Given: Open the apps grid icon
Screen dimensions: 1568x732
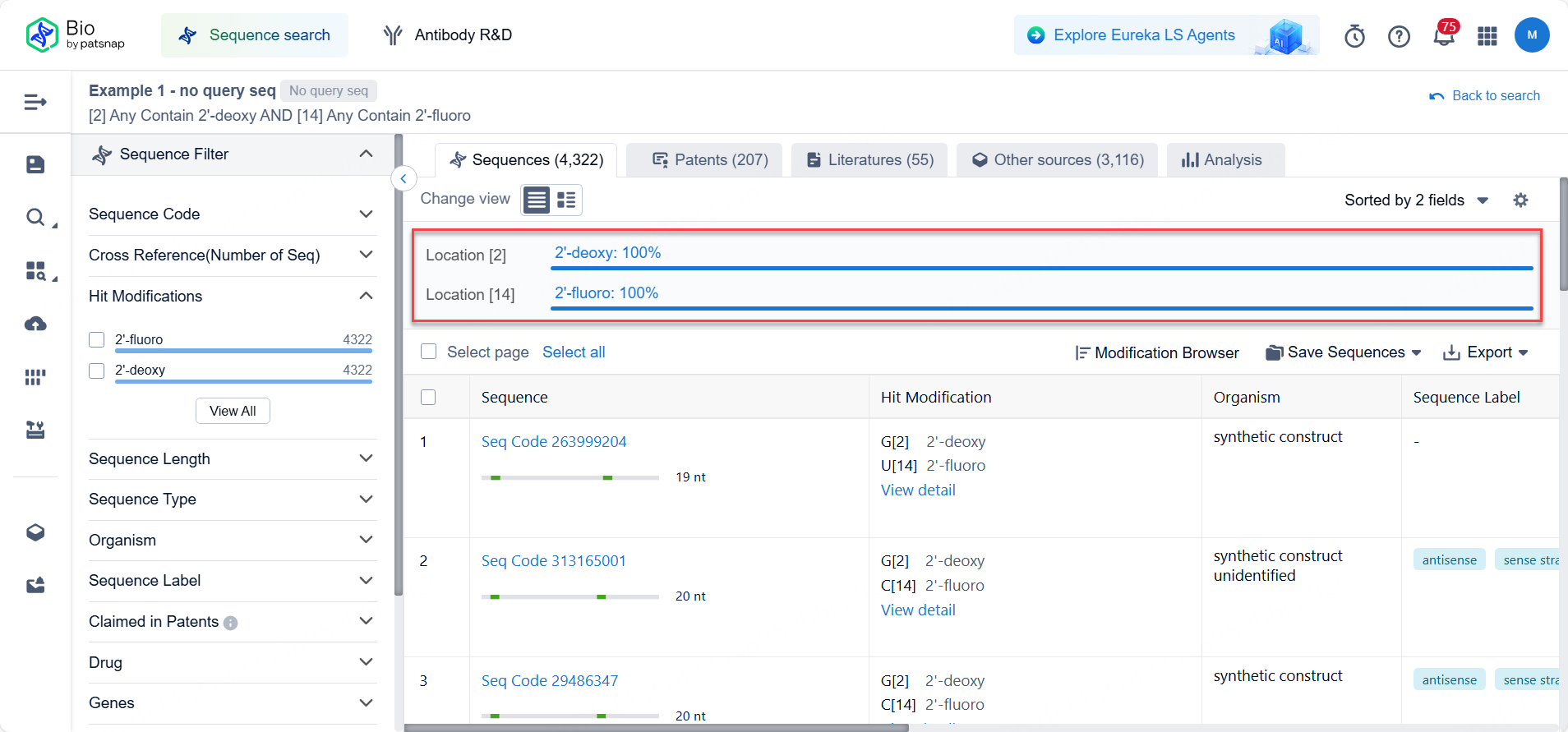Looking at the screenshot, I should (1487, 36).
